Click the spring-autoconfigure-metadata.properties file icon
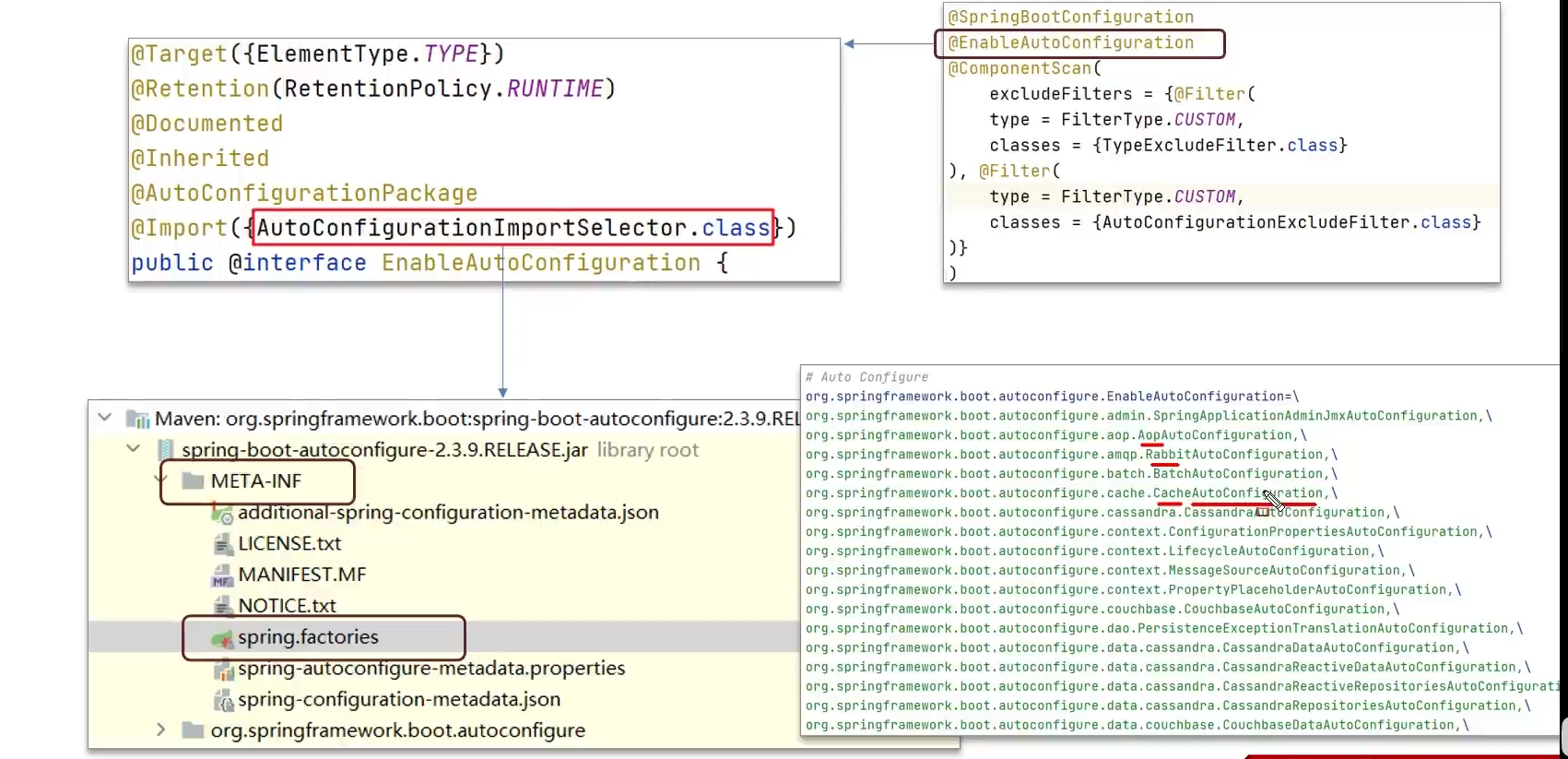The width and height of the screenshot is (1568, 759). pos(222,670)
